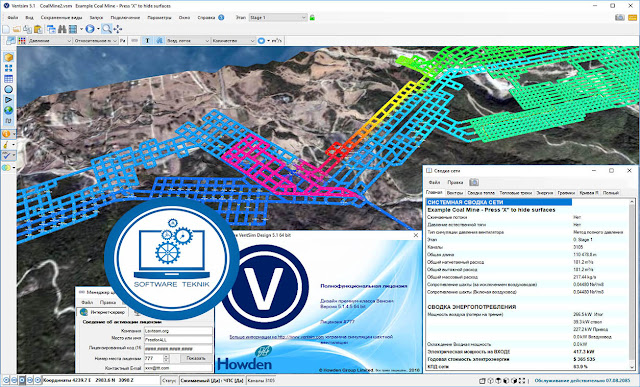This screenshot has width=640, height=387.
Task: Click the broom clean-up sidebar icon
Action: (7, 145)
